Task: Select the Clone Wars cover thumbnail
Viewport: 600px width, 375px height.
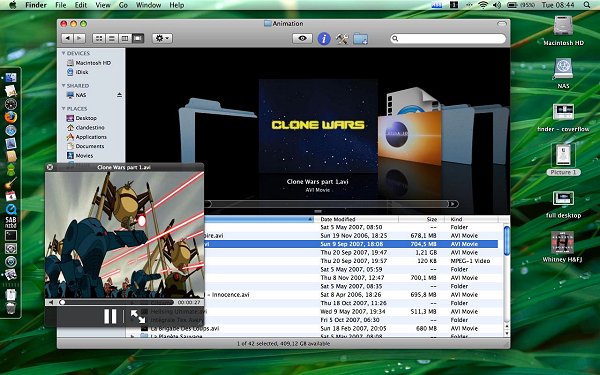Action: click(x=318, y=126)
